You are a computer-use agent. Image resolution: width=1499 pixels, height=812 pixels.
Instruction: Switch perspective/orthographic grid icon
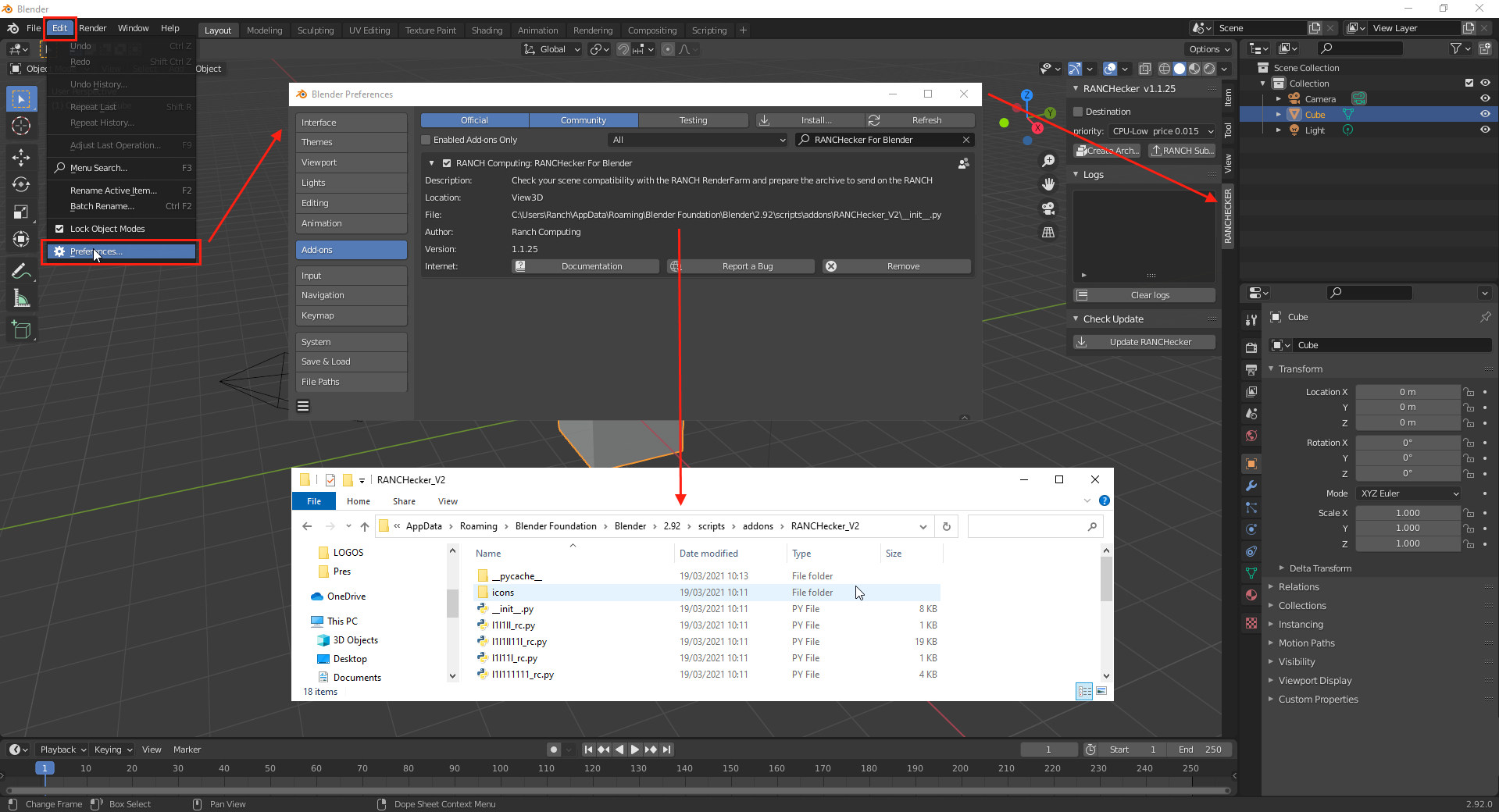(x=1048, y=233)
